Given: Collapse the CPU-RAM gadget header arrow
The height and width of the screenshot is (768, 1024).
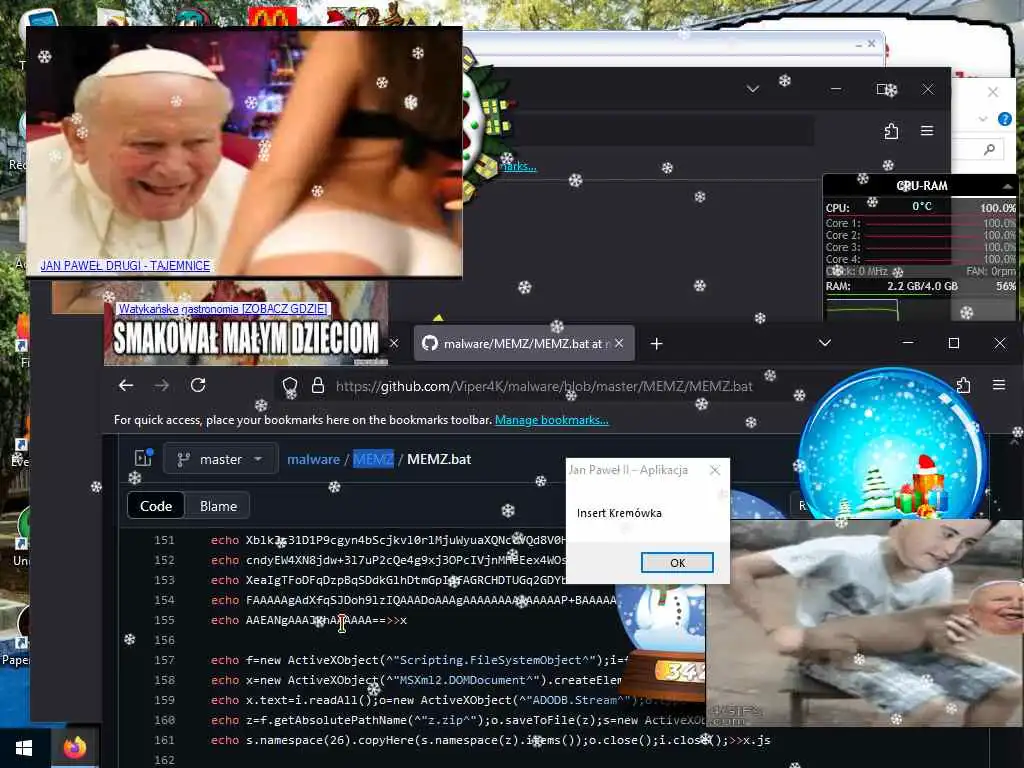Looking at the screenshot, I should (1008, 186).
